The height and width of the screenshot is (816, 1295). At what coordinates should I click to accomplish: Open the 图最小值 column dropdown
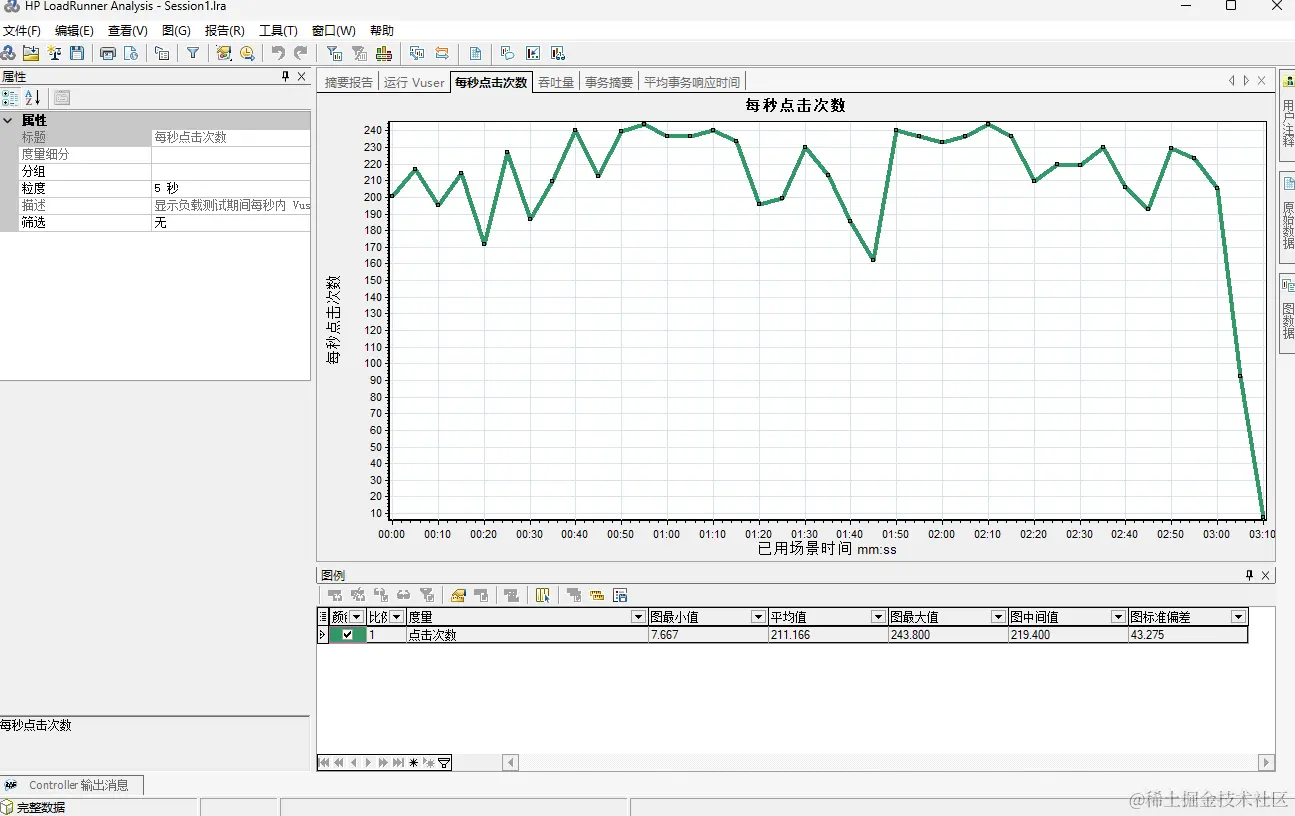point(758,617)
